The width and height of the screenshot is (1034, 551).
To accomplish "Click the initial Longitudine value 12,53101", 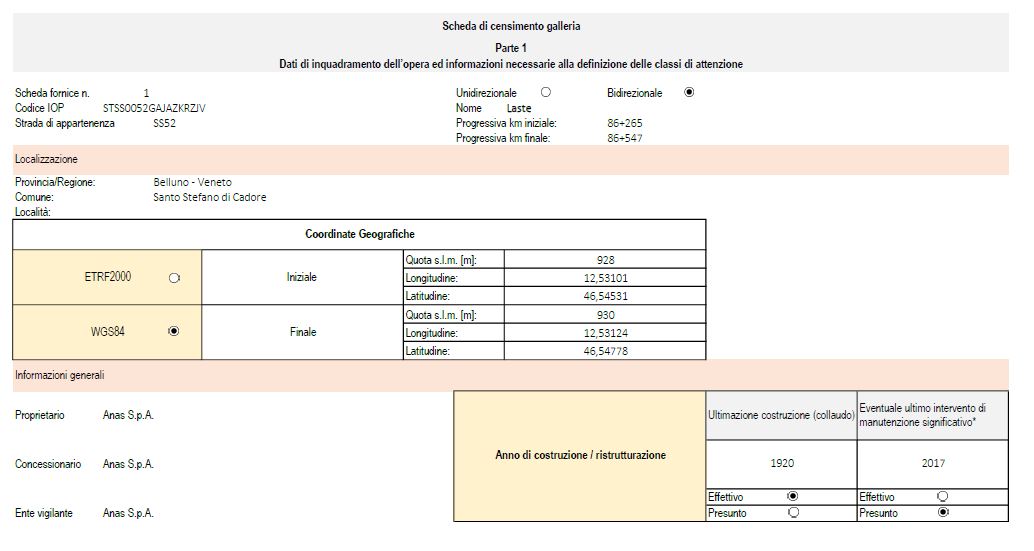I will pyautogui.click(x=605, y=277).
